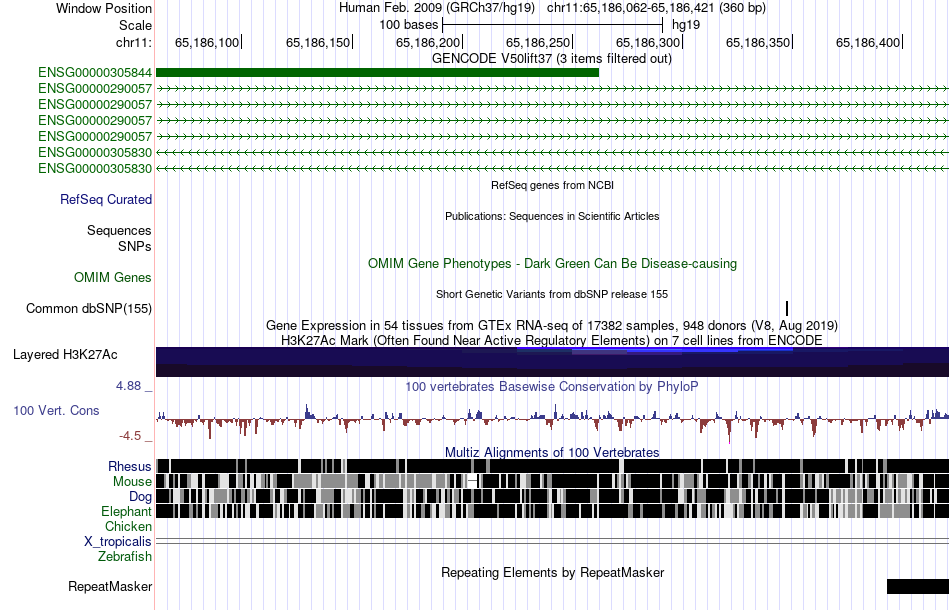The width and height of the screenshot is (950, 610).
Task: Click the 65,186,200 ruler position
Action: [x=428, y=42]
